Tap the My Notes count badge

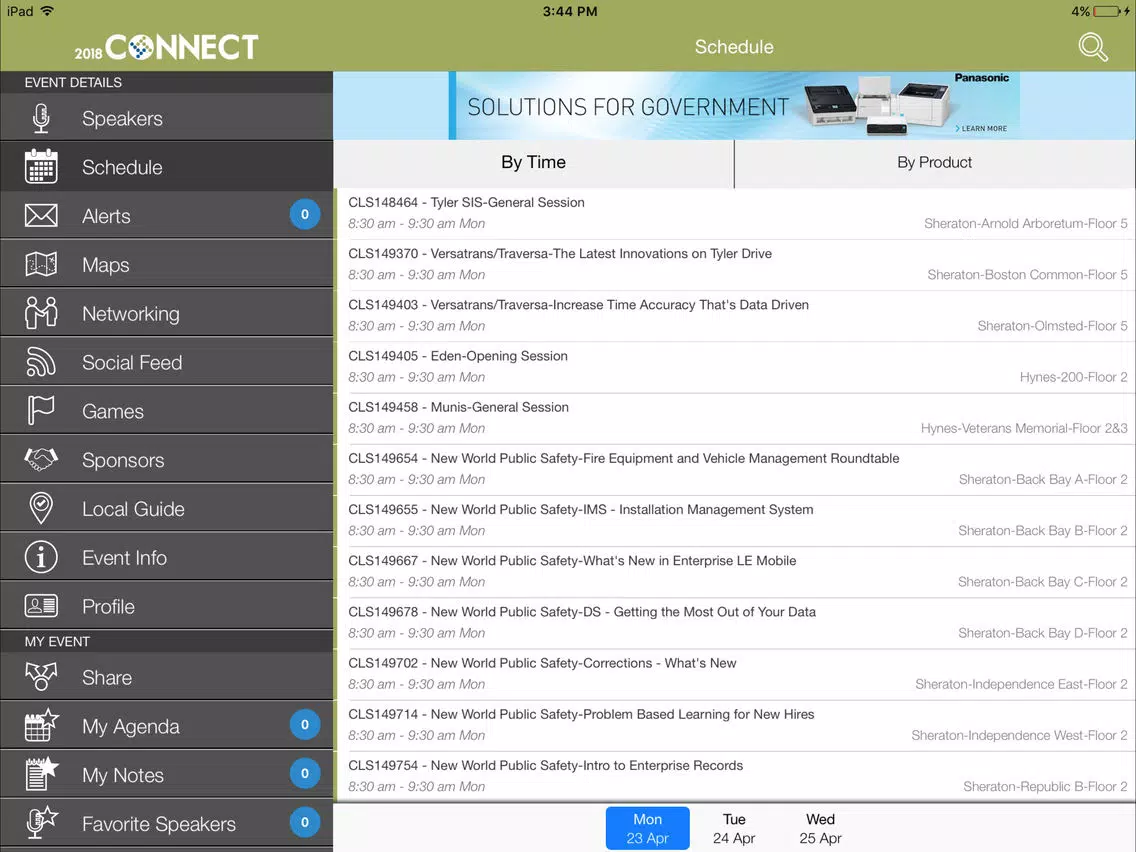[305, 773]
